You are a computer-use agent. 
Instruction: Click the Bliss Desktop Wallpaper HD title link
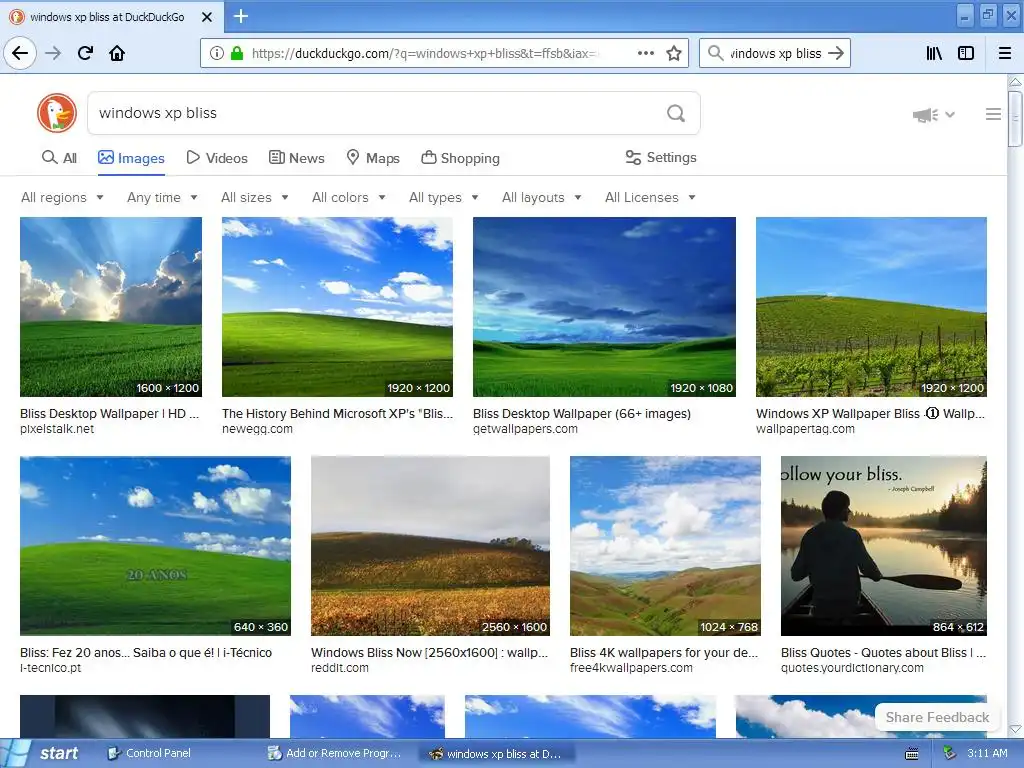(110, 413)
